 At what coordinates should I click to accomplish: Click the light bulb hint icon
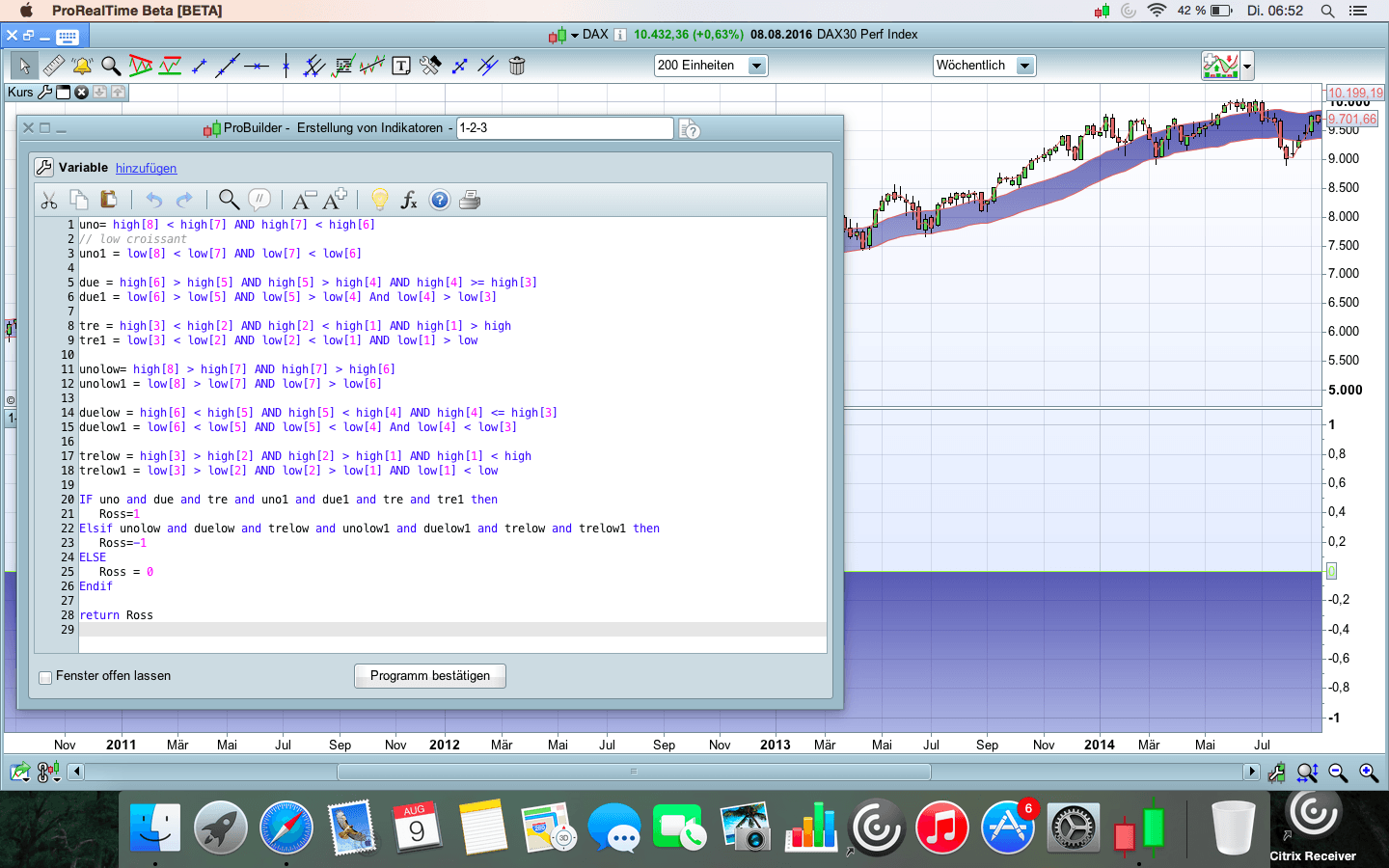click(379, 200)
